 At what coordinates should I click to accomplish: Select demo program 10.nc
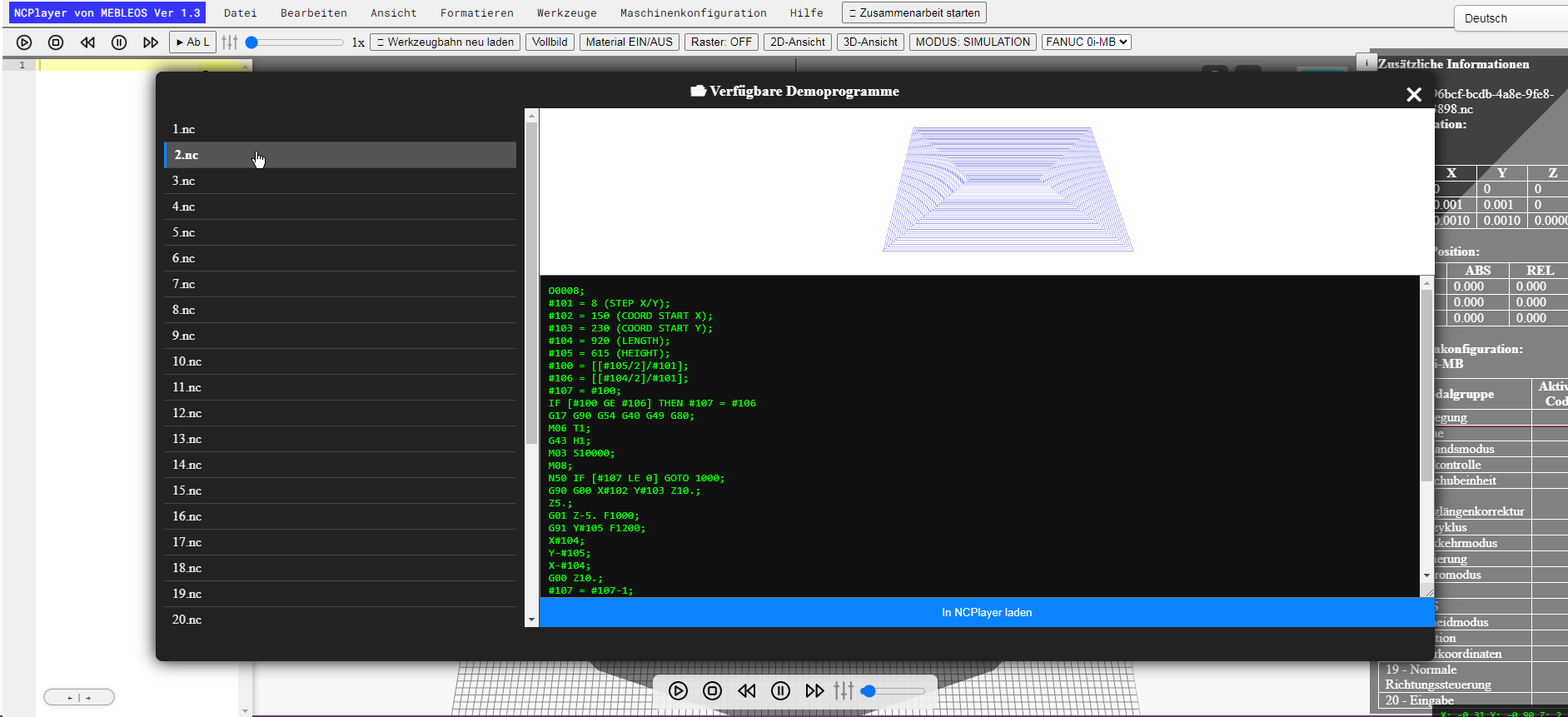340,361
